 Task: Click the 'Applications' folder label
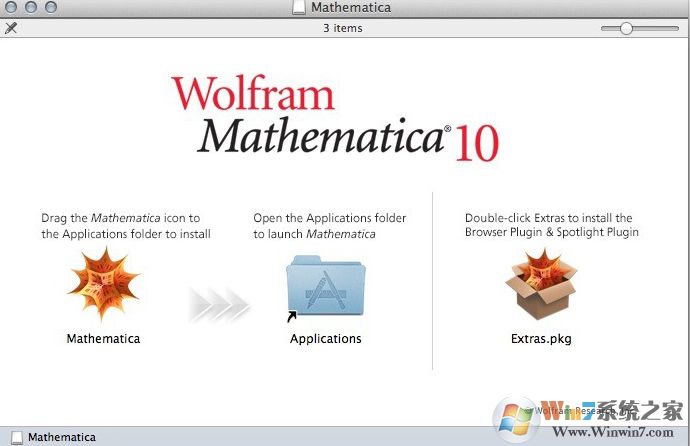(x=326, y=339)
